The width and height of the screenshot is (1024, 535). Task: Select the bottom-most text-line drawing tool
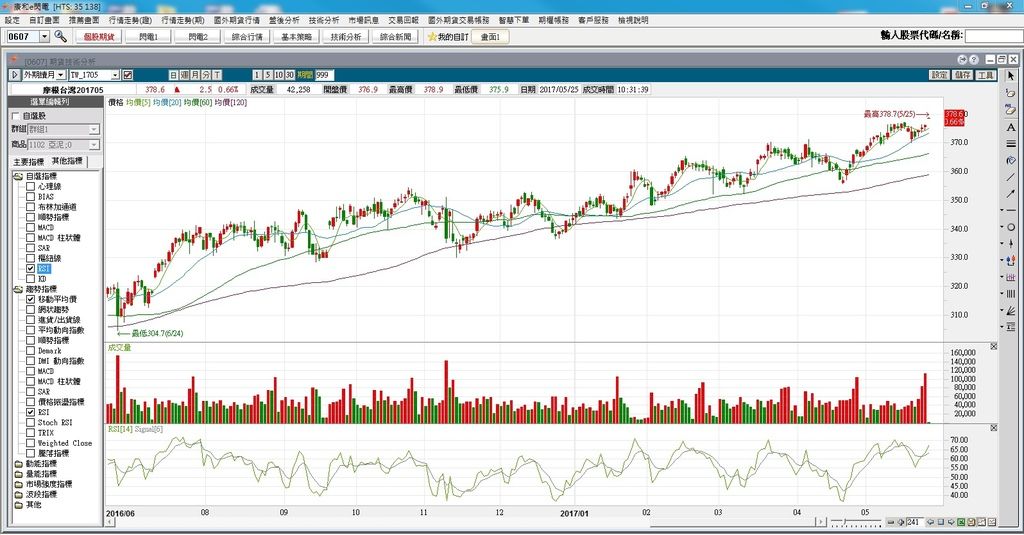click(1011, 326)
